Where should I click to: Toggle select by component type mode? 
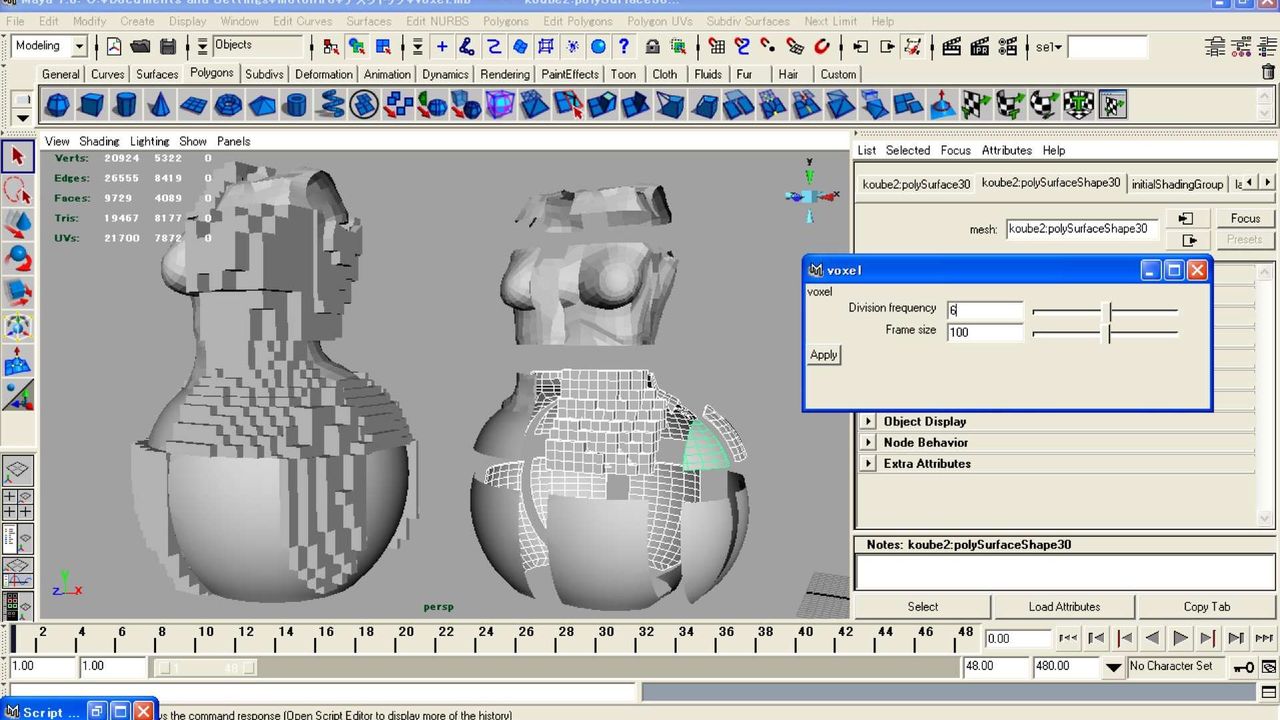pyautogui.click(x=383, y=46)
